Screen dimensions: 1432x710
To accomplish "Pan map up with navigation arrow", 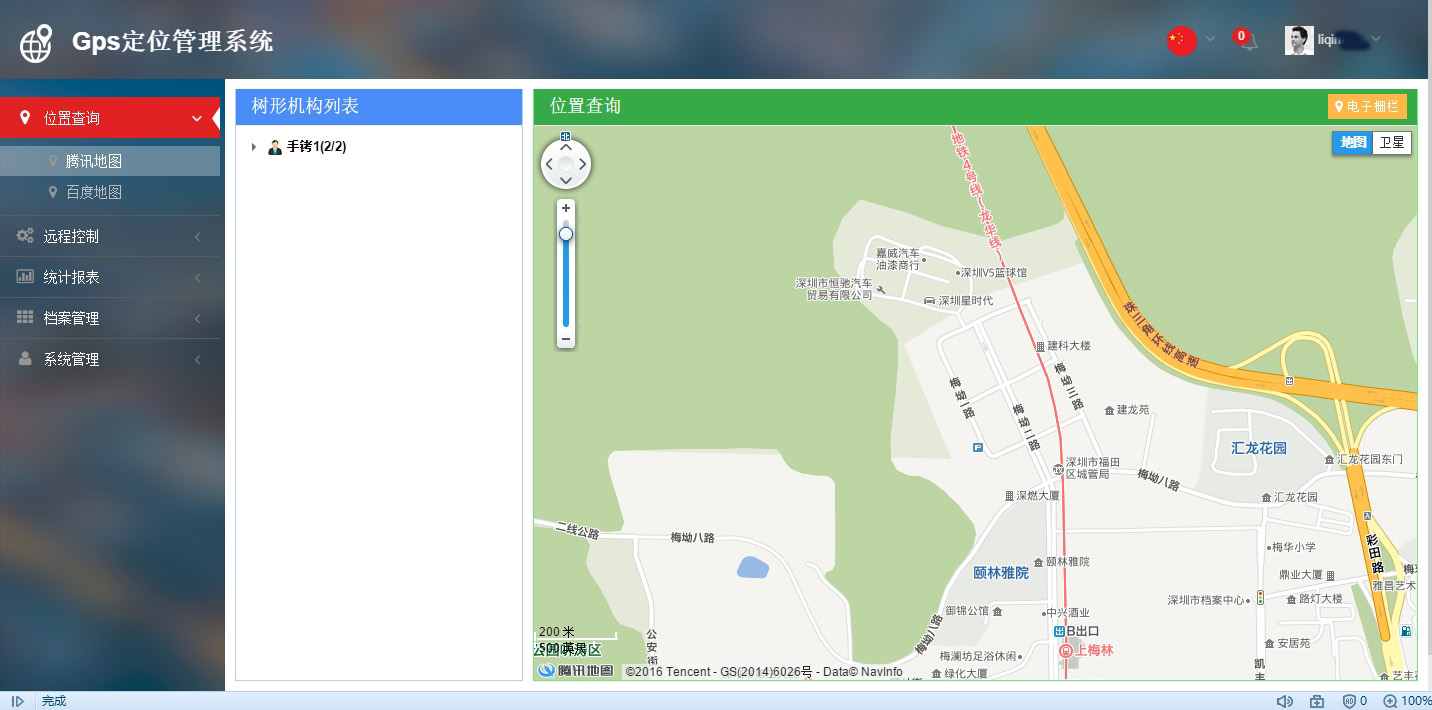I will click(566, 147).
